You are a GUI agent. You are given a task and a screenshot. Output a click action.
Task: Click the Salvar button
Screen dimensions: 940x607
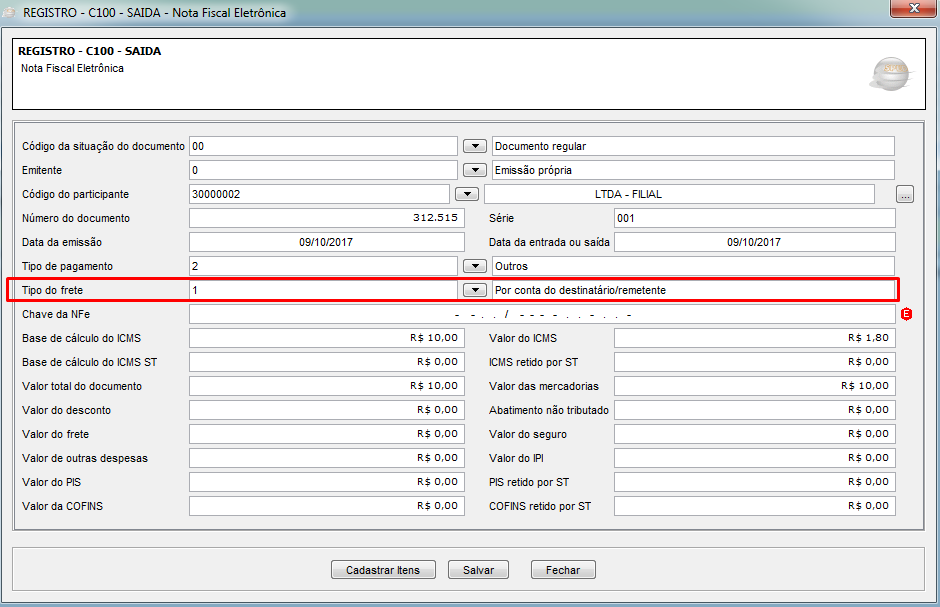point(478,570)
